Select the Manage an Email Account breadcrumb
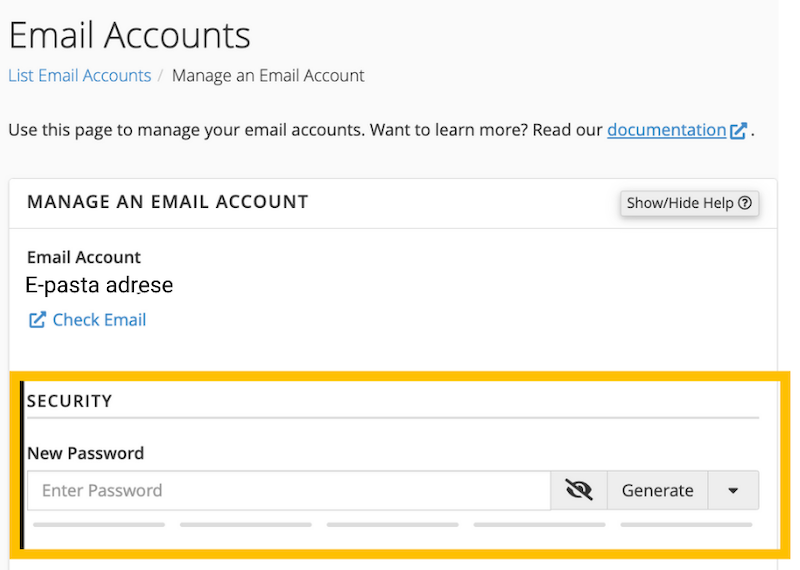800x570 pixels. tap(268, 76)
